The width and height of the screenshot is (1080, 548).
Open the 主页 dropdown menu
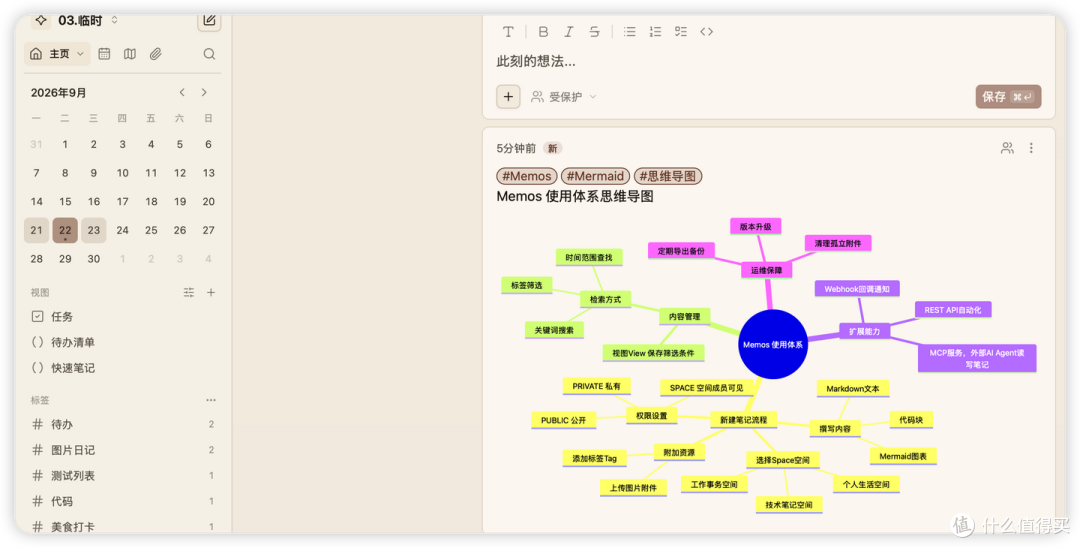tap(57, 54)
